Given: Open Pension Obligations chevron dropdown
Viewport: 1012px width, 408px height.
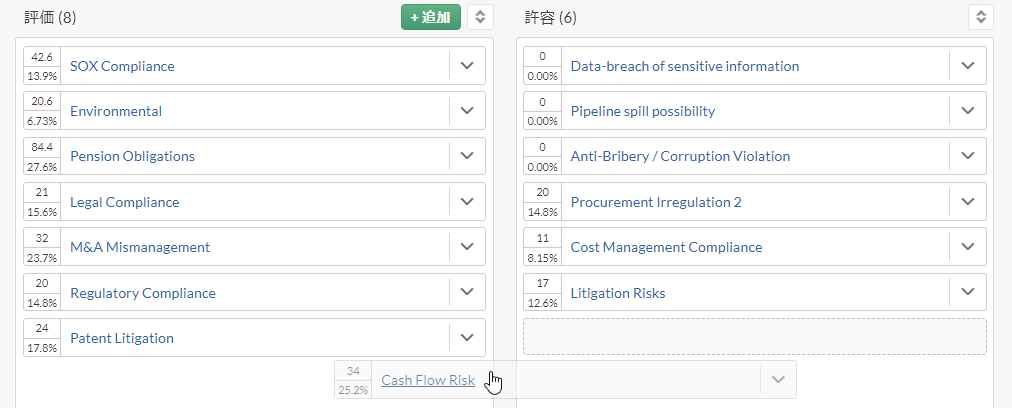Looking at the screenshot, I should (x=467, y=156).
